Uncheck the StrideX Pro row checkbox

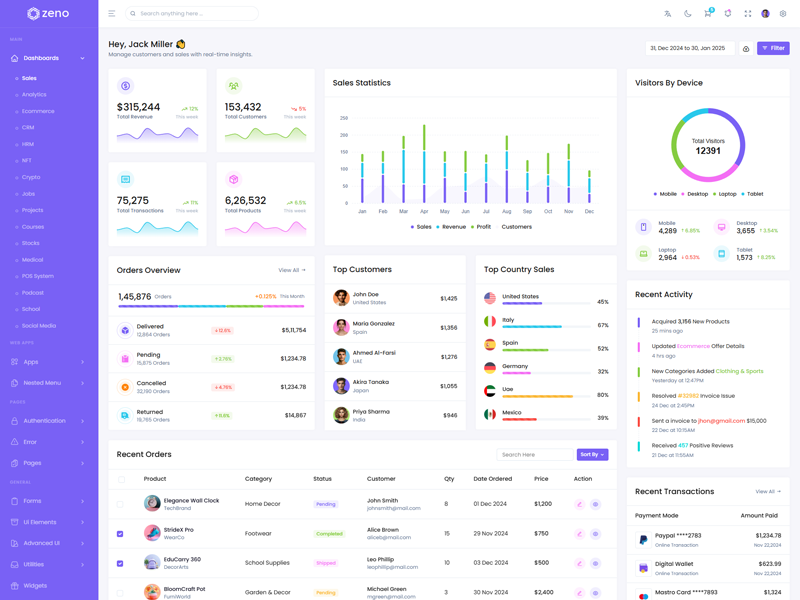(x=121, y=534)
